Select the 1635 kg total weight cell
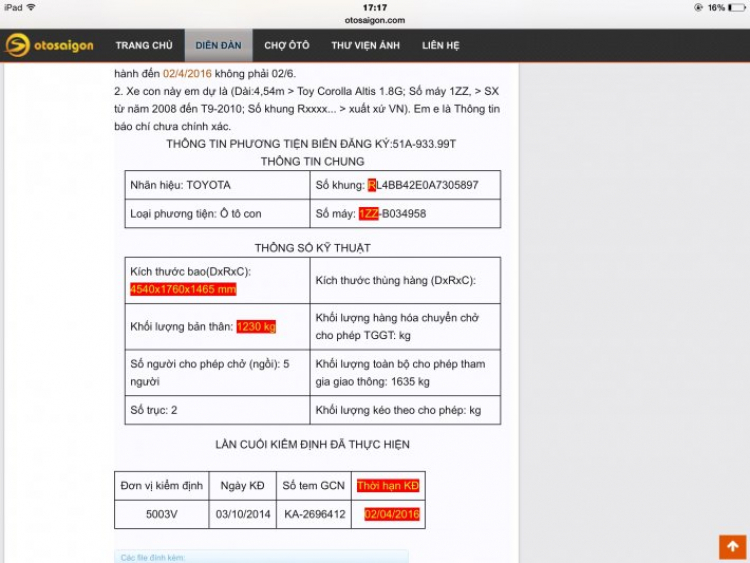The width and height of the screenshot is (750, 563). click(x=405, y=373)
